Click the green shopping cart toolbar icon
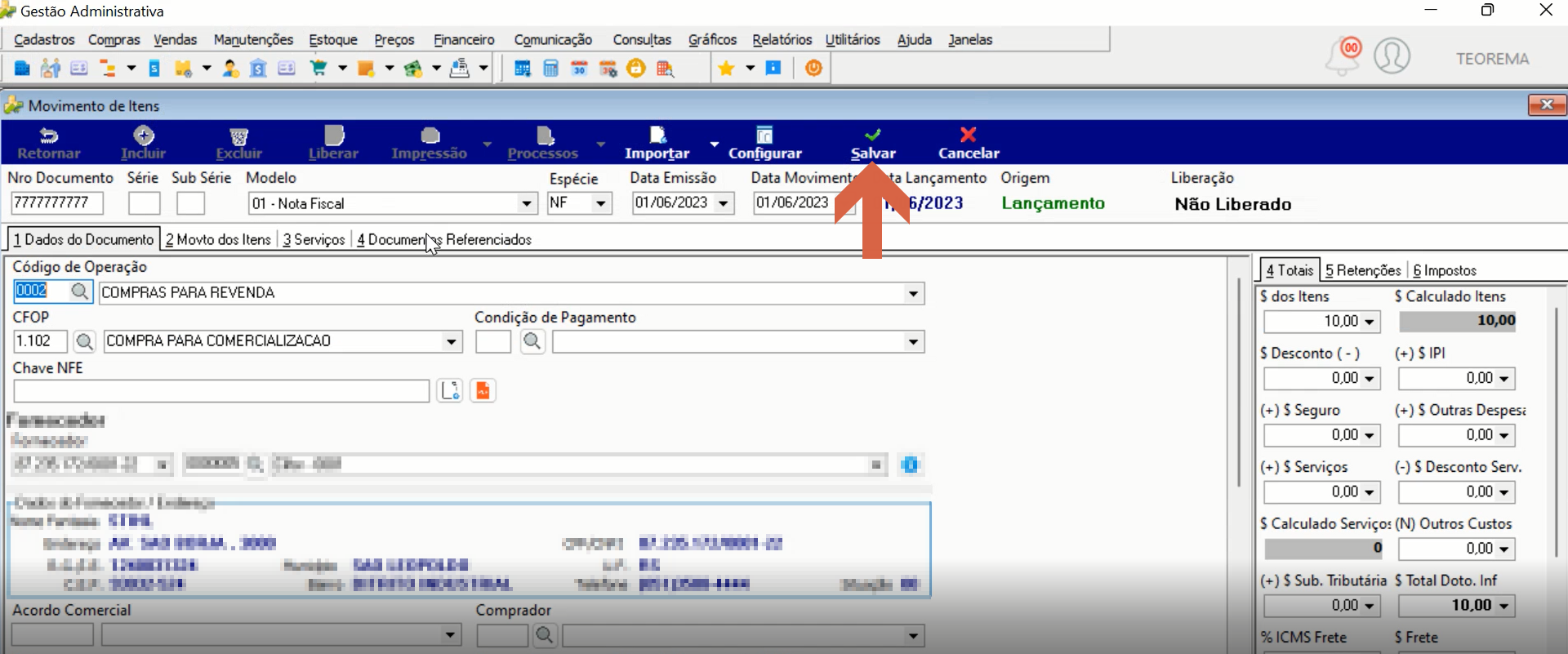This screenshot has height=654, width=1568. click(x=318, y=69)
